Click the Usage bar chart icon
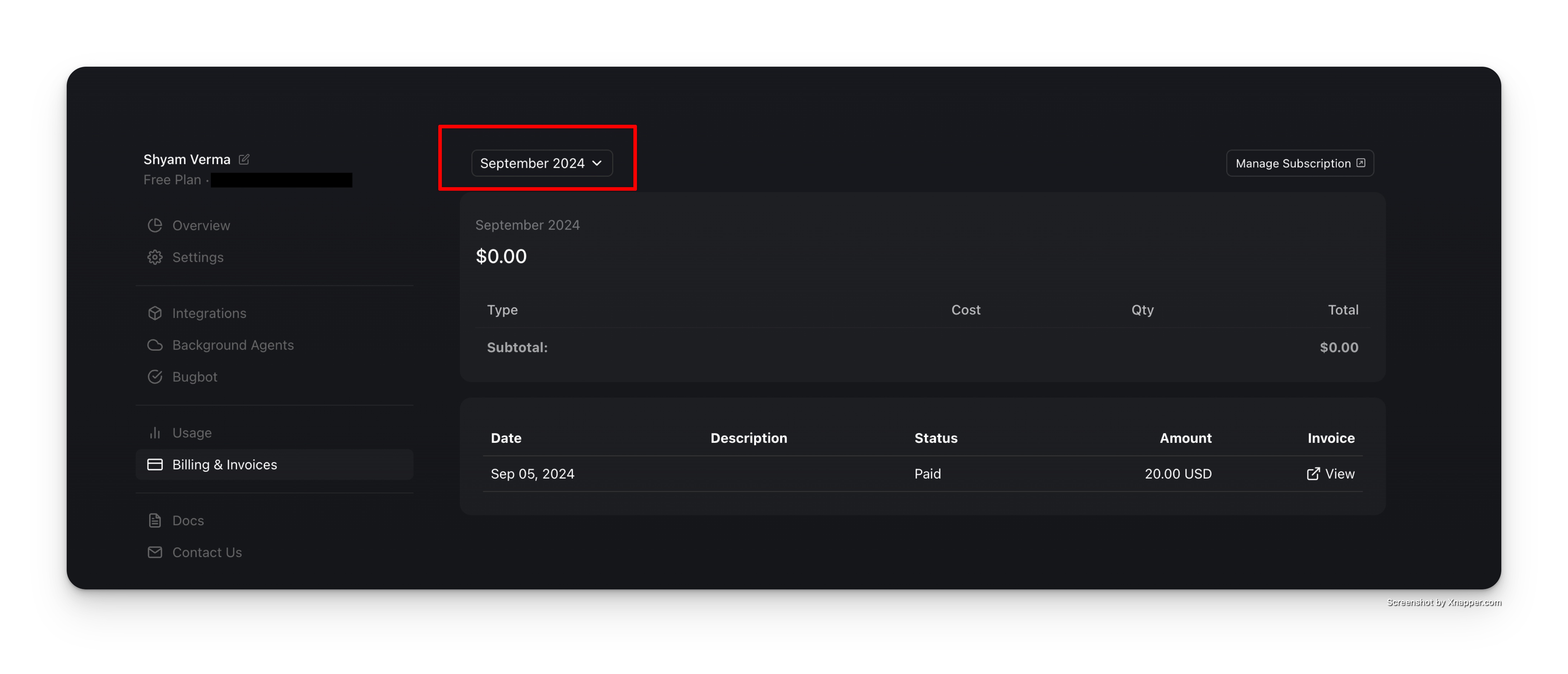Image resolution: width=1568 pixels, height=674 pixels. [x=155, y=432]
